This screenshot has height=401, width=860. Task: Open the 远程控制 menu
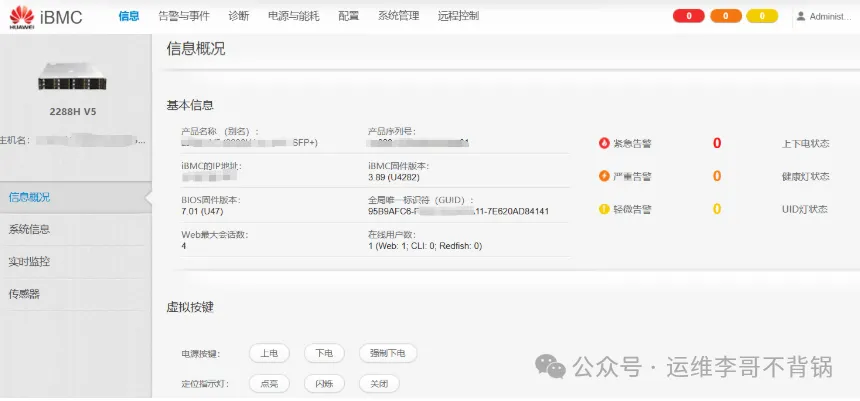coord(458,16)
